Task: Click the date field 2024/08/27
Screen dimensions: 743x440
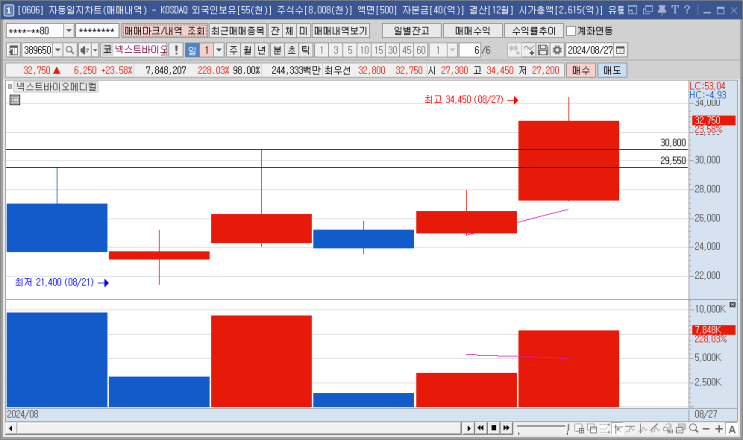Action: coord(590,50)
